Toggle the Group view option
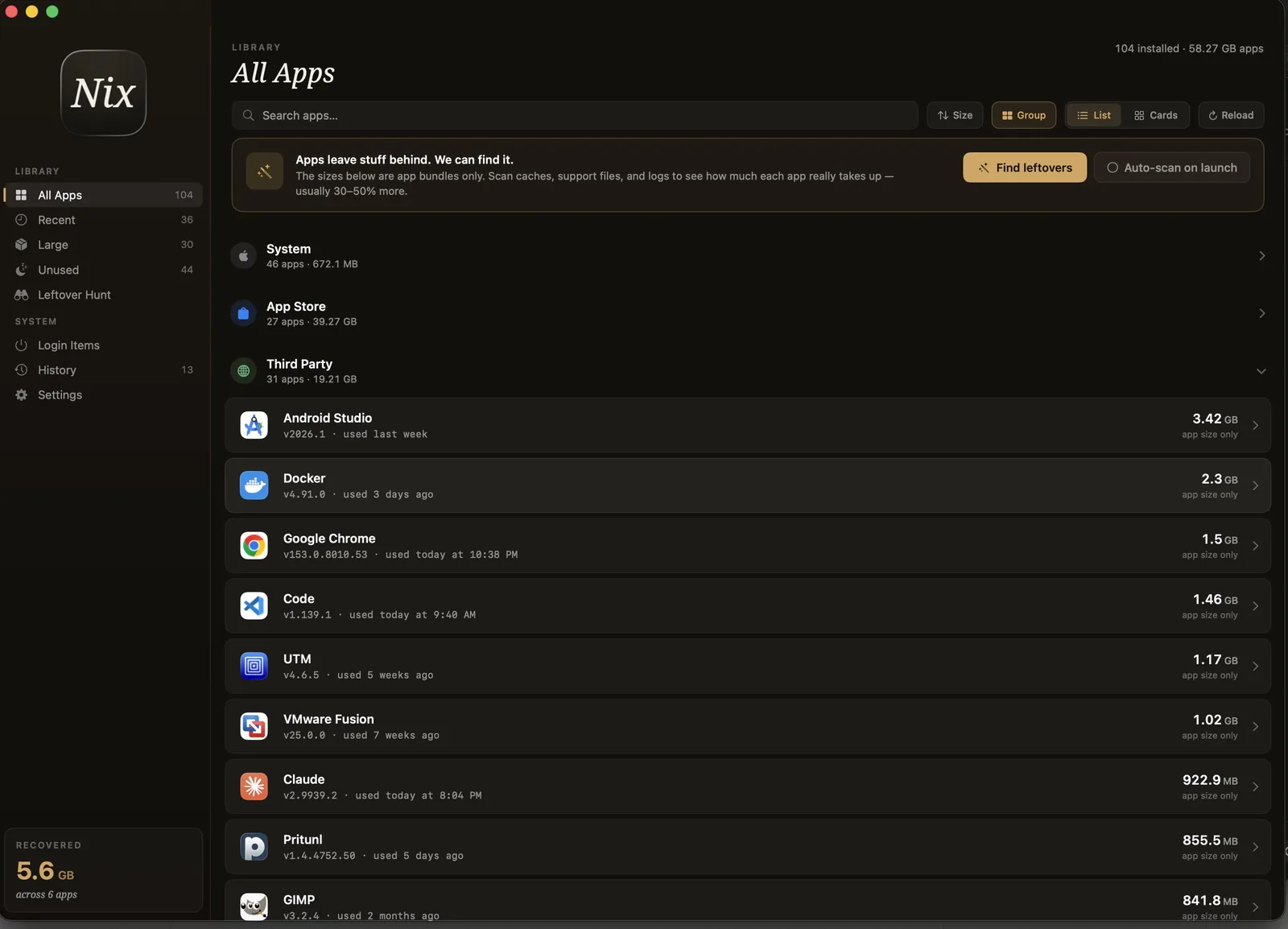This screenshot has height=929, width=1288. point(1023,115)
